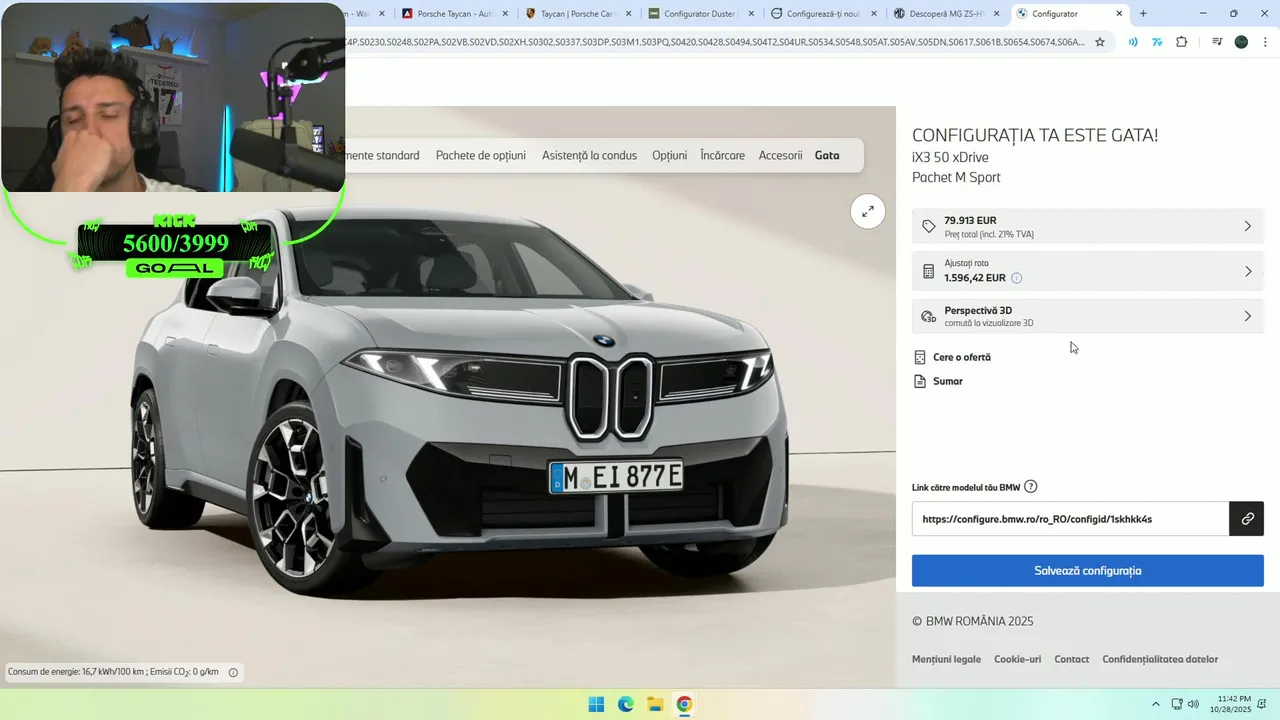
Task: Open Mențiuni legale footer link
Action: (946, 659)
